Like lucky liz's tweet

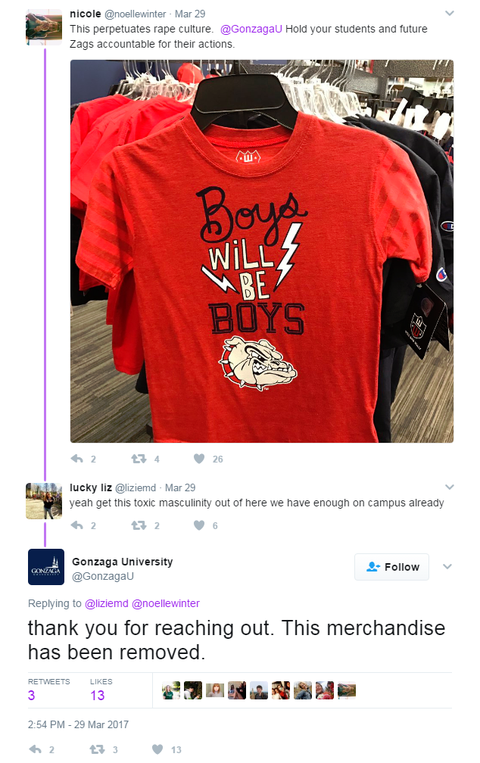(199, 525)
